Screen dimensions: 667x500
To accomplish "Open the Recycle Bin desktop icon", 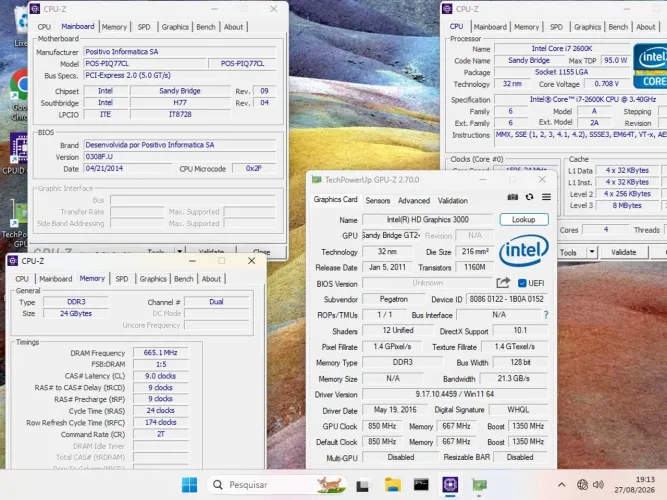I will coord(20,28).
